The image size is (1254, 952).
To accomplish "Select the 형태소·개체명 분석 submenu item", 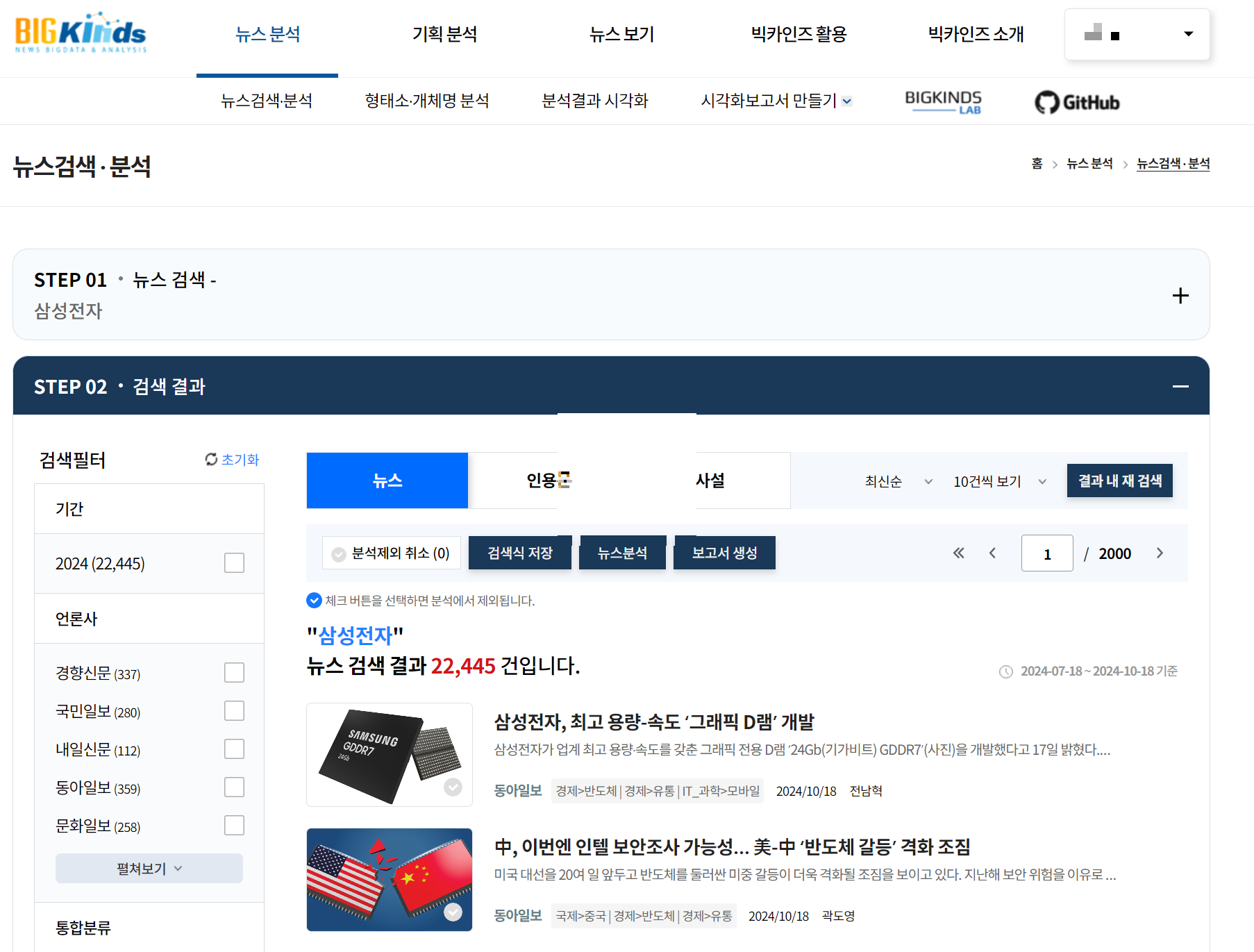I will pyautogui.click(x=427, y=101).
